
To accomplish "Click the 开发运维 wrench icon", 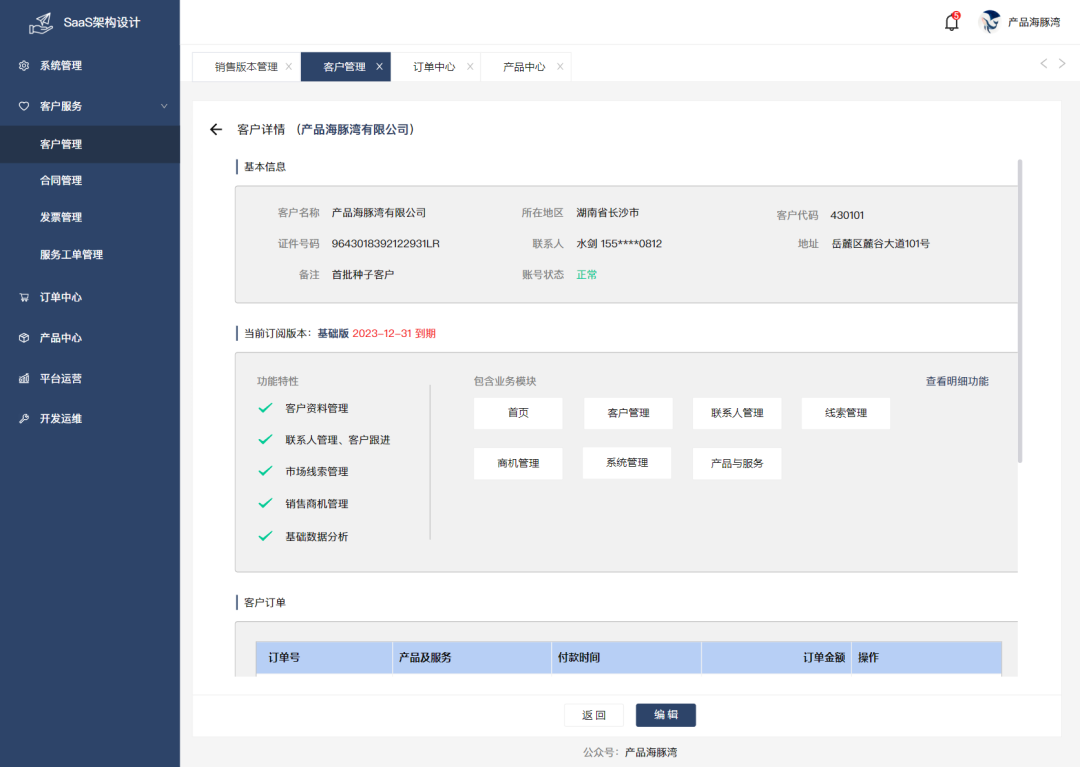I will (24, 419).
